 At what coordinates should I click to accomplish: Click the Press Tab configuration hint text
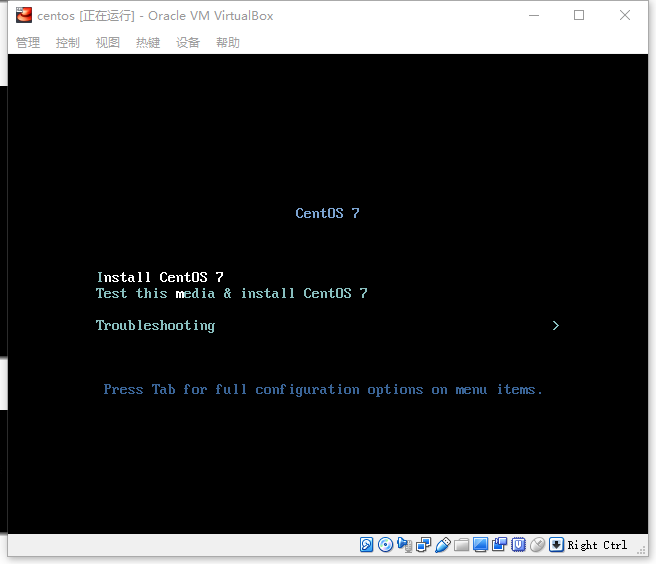[x=323, y=390]
